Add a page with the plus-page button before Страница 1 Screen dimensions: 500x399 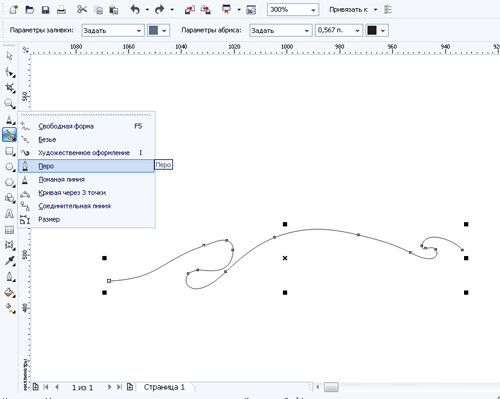pyautogui.click(x=130, y=387)
